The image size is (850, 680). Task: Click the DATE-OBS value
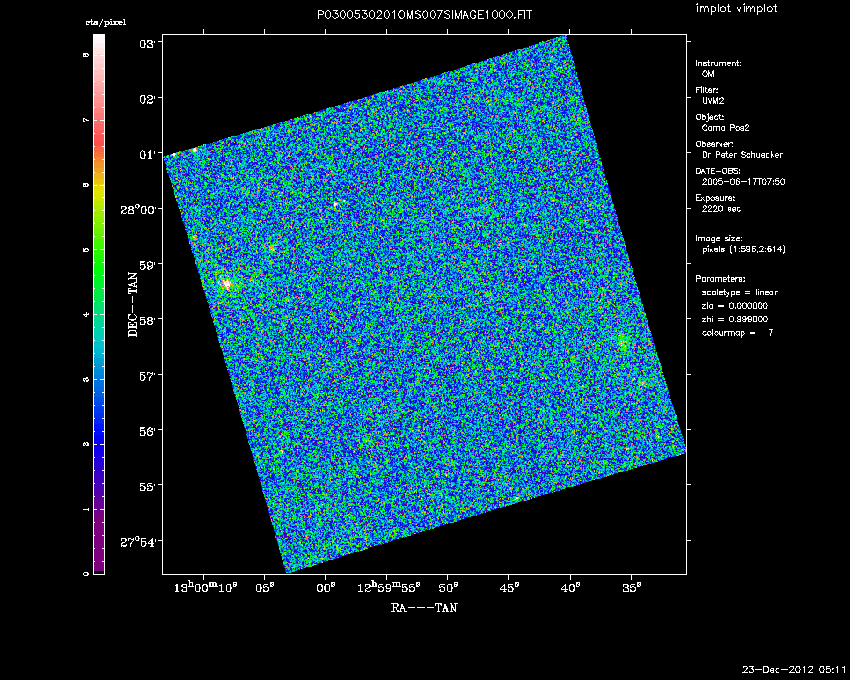coord(743,182)
